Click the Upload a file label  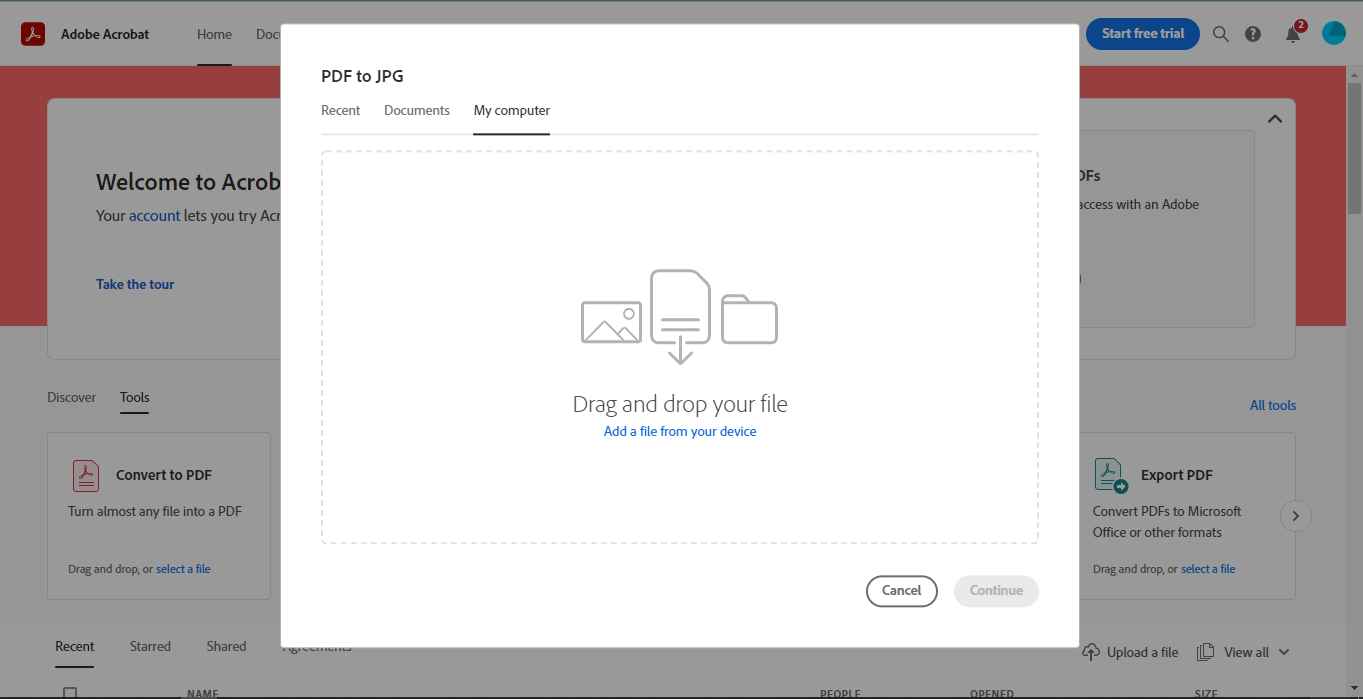1143,652
